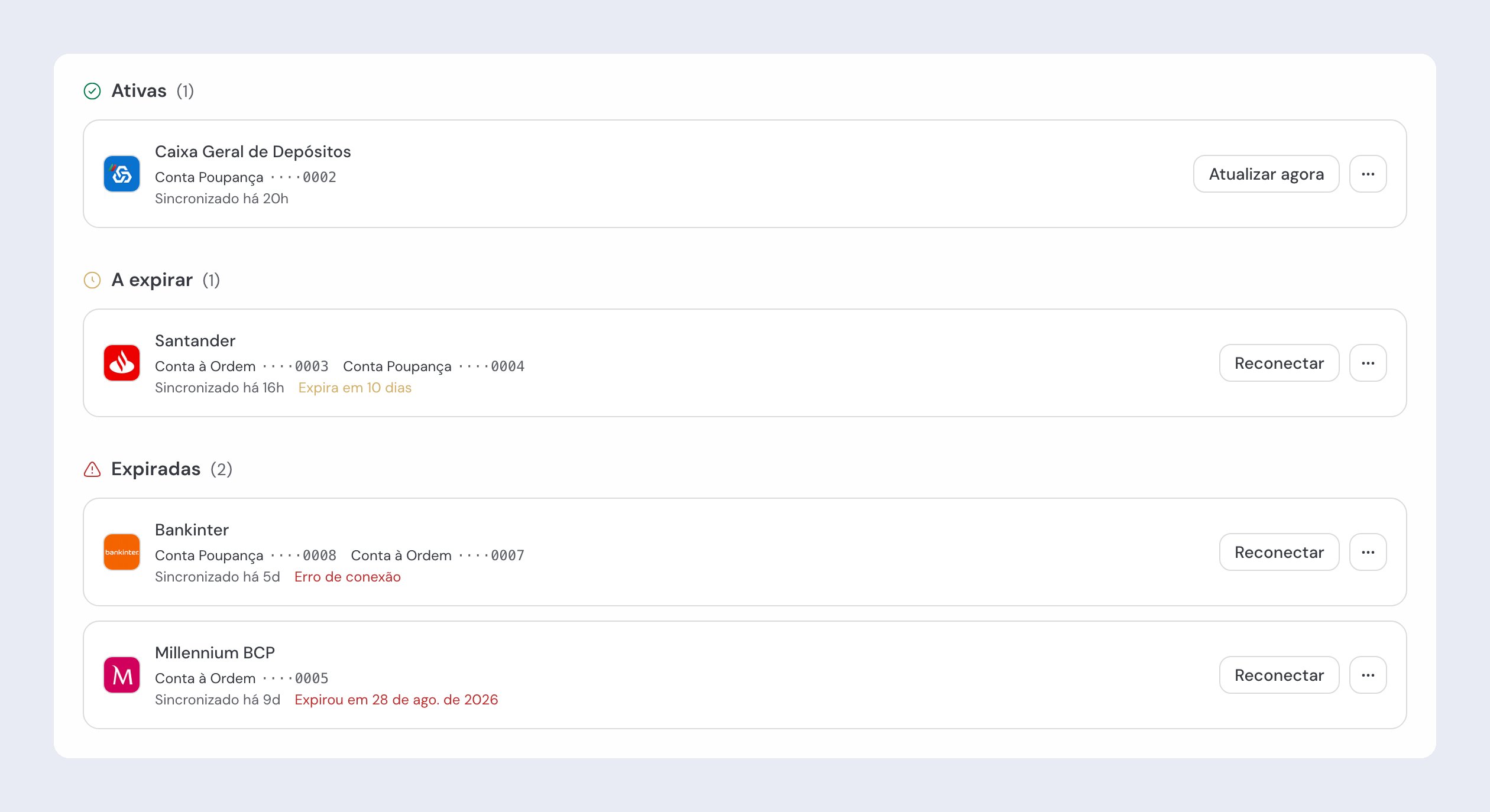Click the Caixa Geral de Depósitos name
This screenshot has height=812, width=1490.
pos(253,152)
